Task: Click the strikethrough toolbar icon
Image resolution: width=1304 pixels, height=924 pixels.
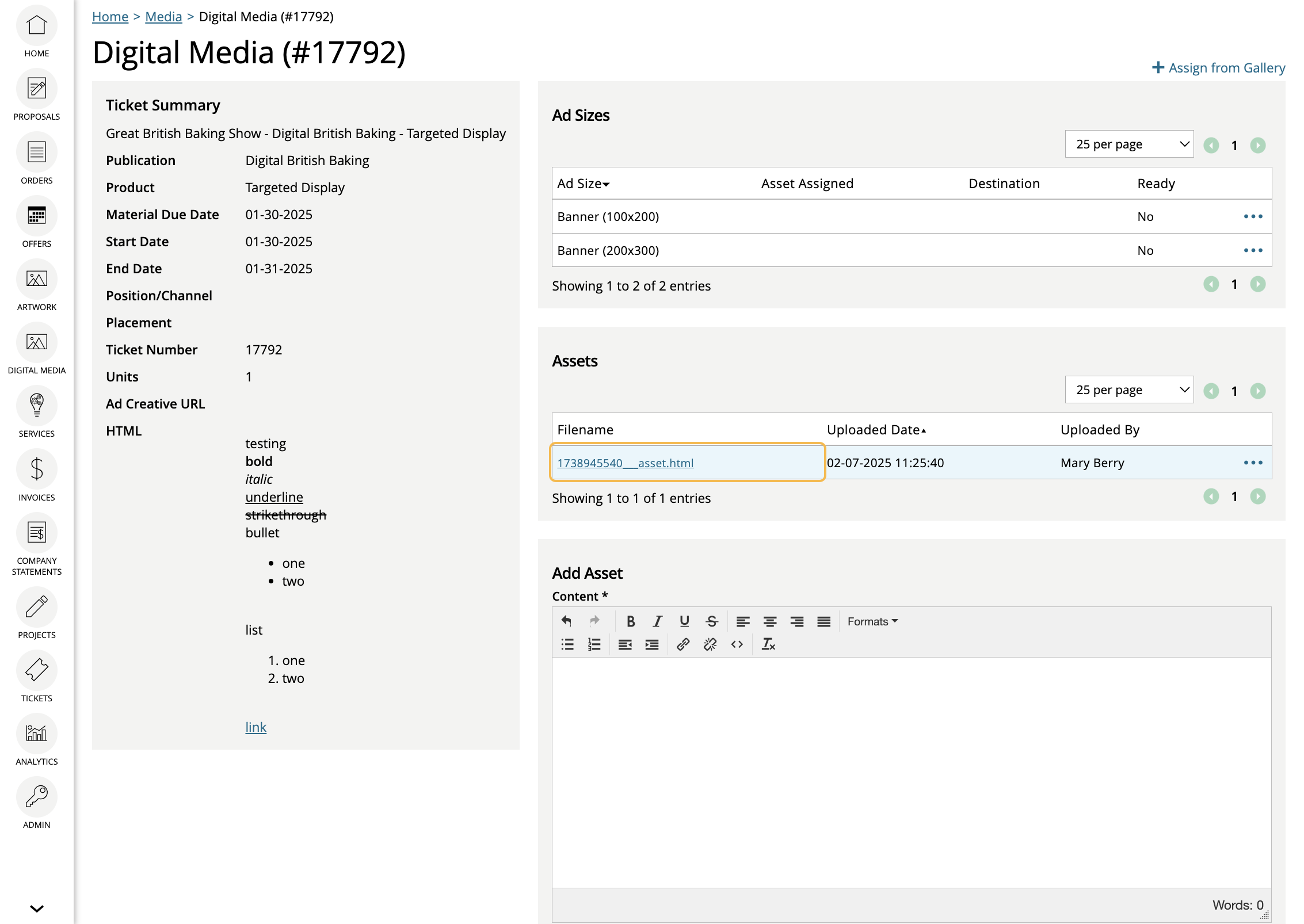Action: coord(712,621)
